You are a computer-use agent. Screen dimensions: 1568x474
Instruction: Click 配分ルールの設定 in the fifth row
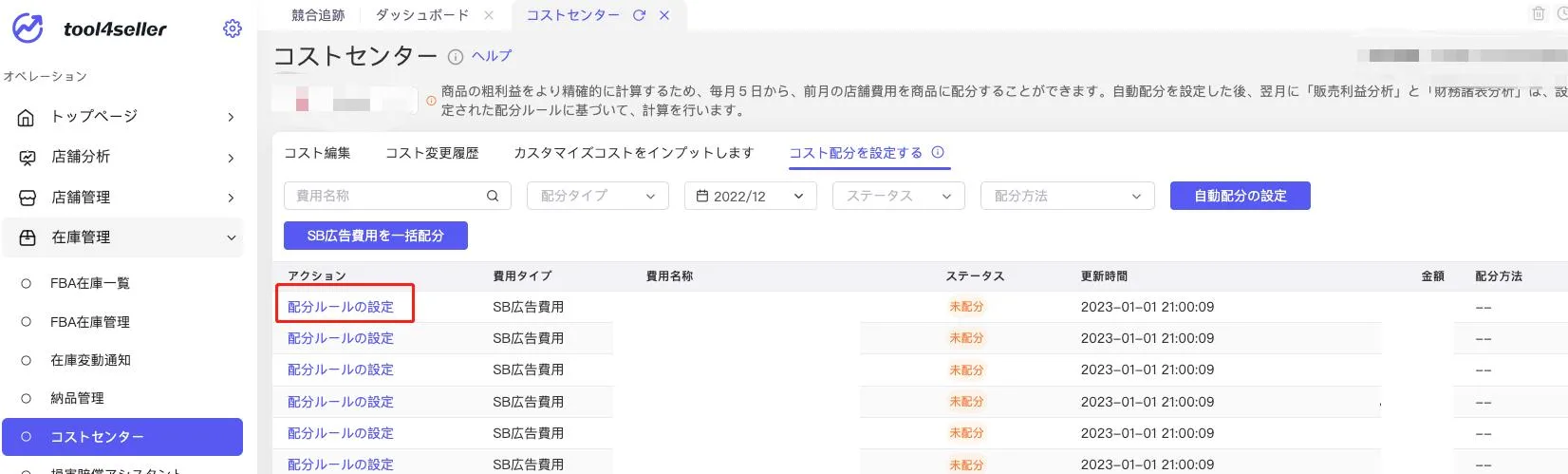(341, 433)
